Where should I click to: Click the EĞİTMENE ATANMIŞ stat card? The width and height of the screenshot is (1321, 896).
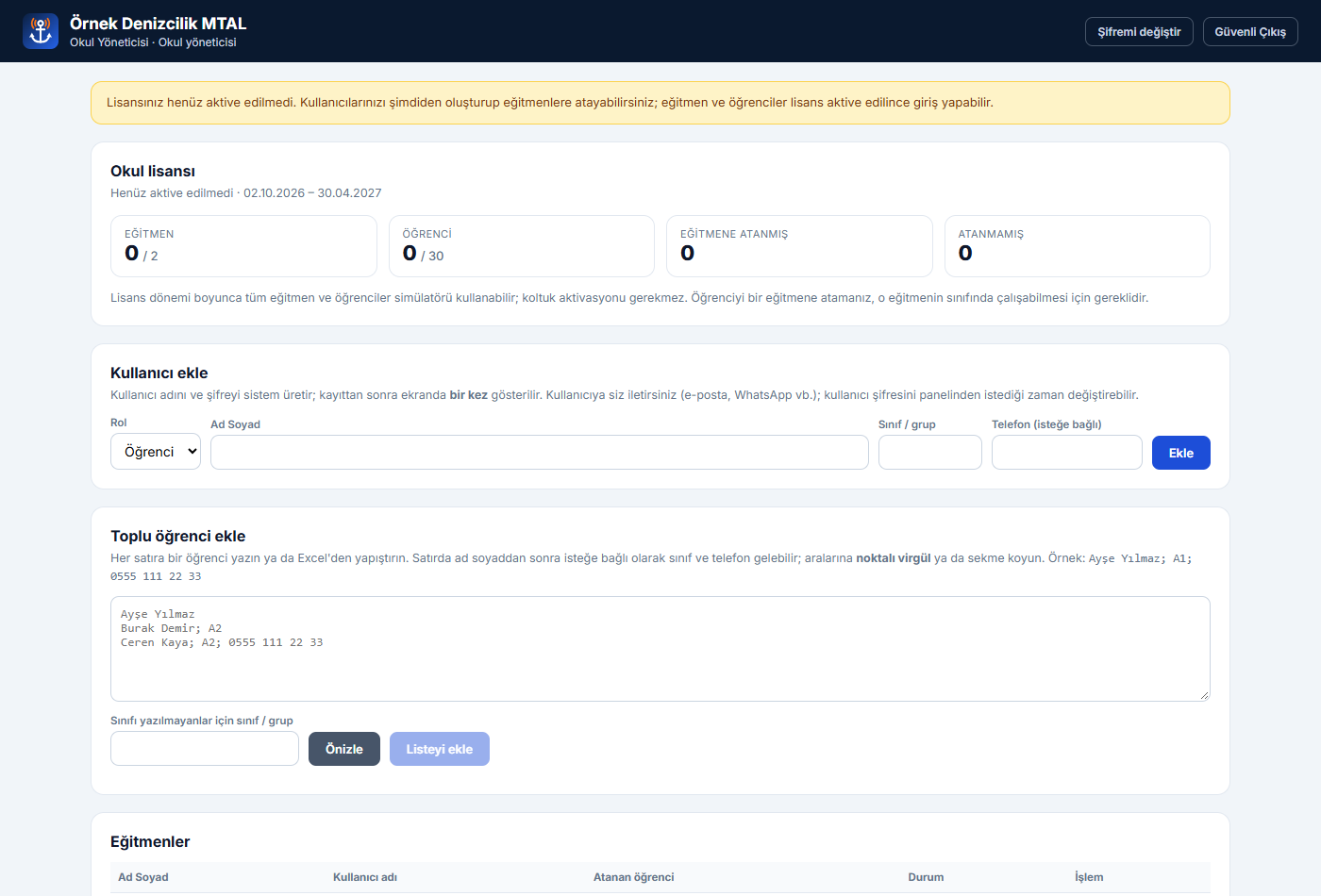pos(799,246)
